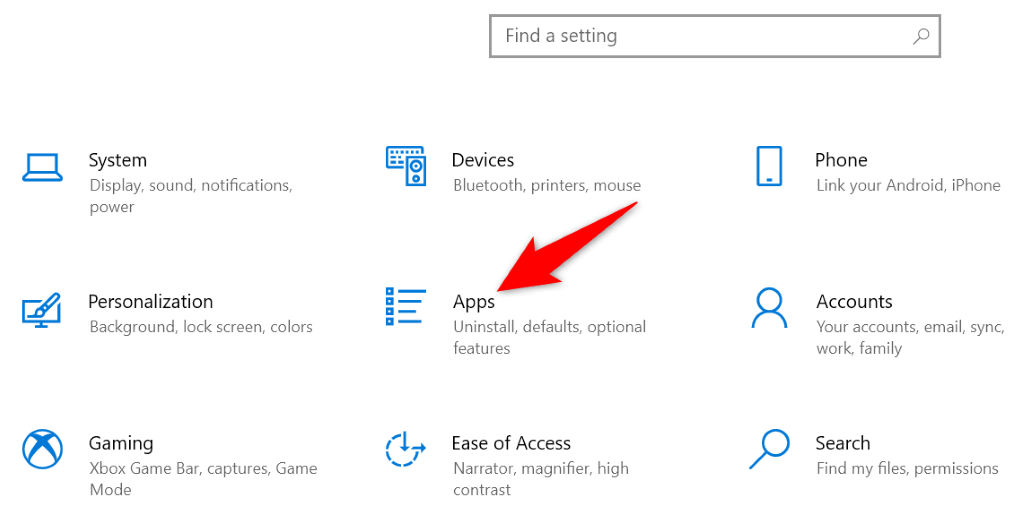Image resolution: width=1024 pixels, height=516 pixels.
Task: Click the System laptop icon
Action: [x=43, y=166]
